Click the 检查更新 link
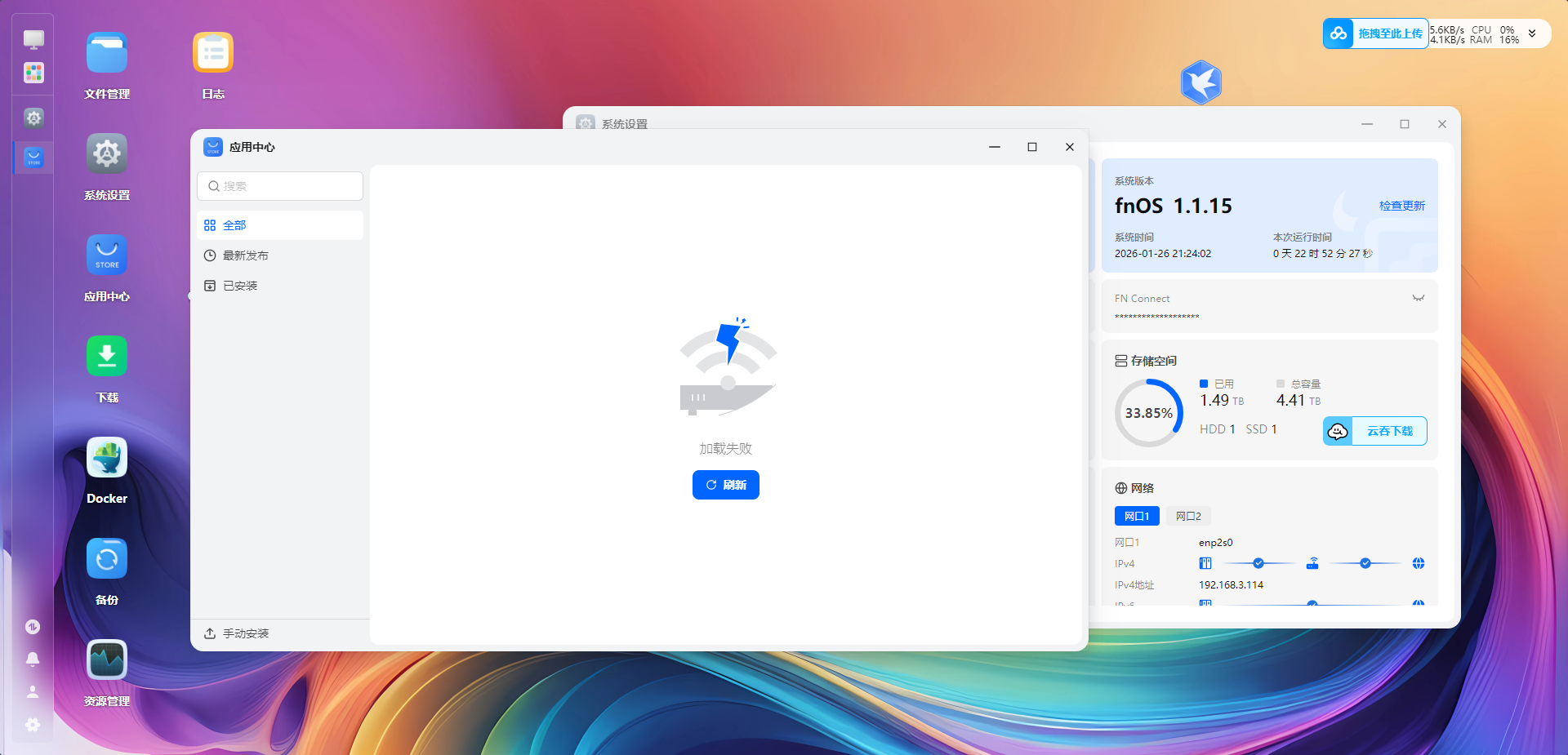 (x=1402, y=206)
